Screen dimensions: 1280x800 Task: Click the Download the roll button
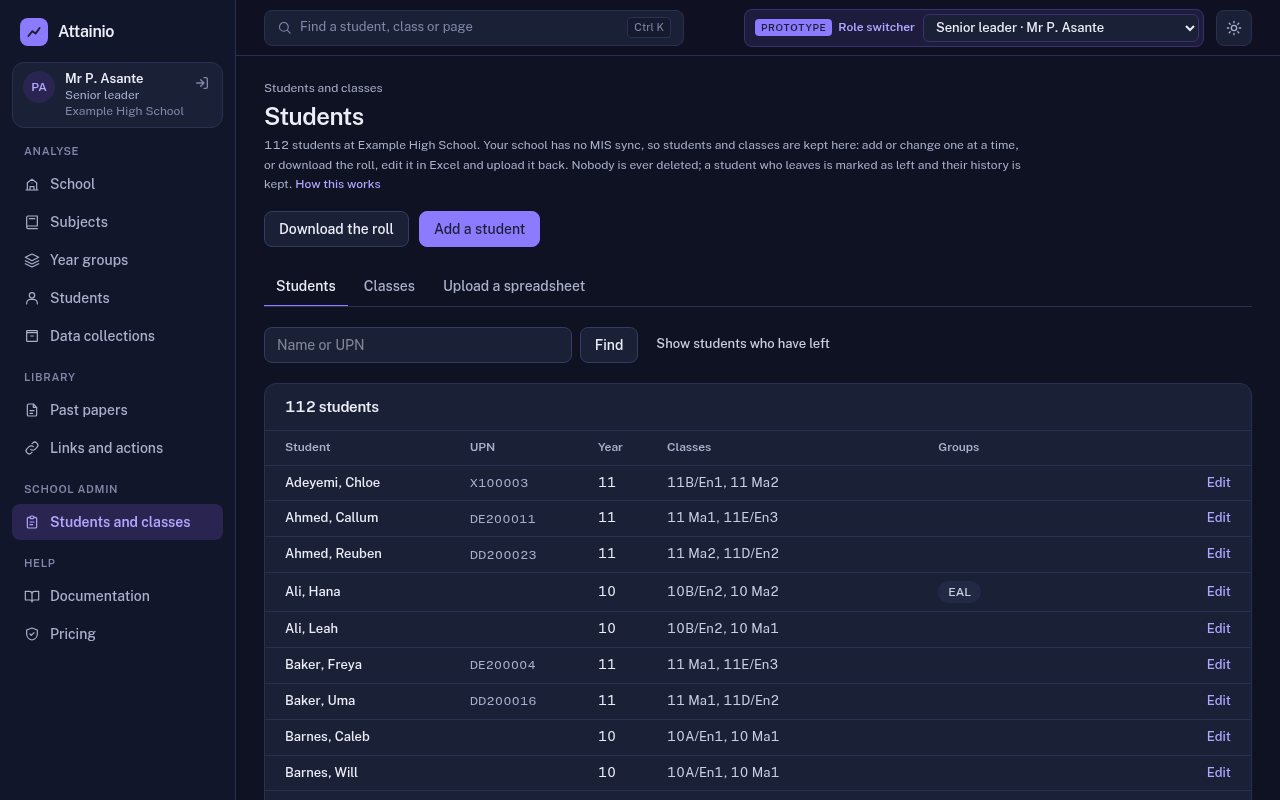click(x=336, y=229)
